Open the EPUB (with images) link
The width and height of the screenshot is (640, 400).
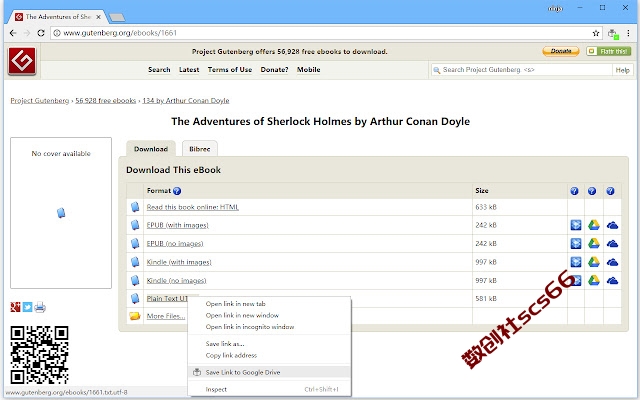coord(178,225)
